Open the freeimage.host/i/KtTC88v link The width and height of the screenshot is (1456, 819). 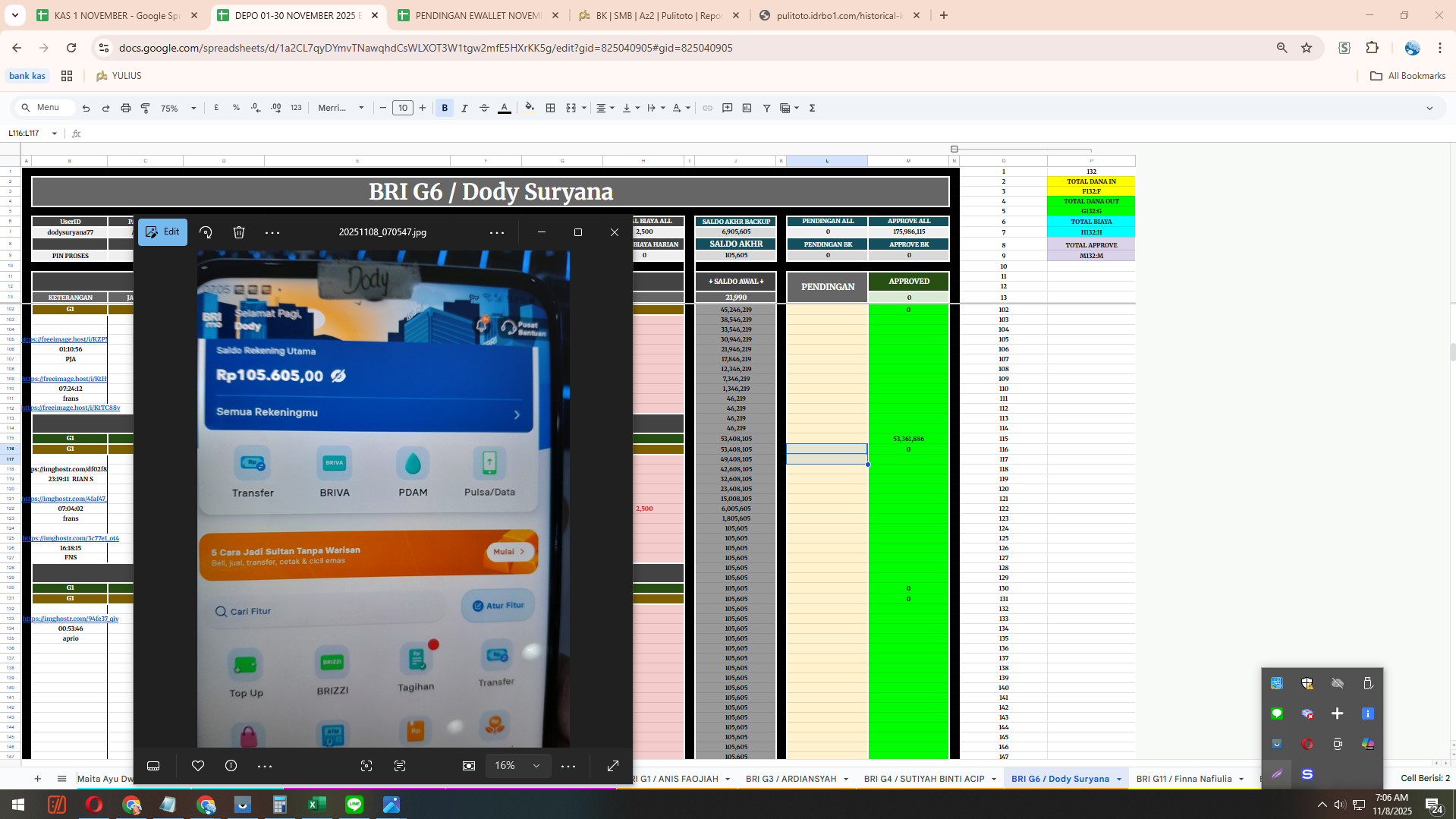71,408
